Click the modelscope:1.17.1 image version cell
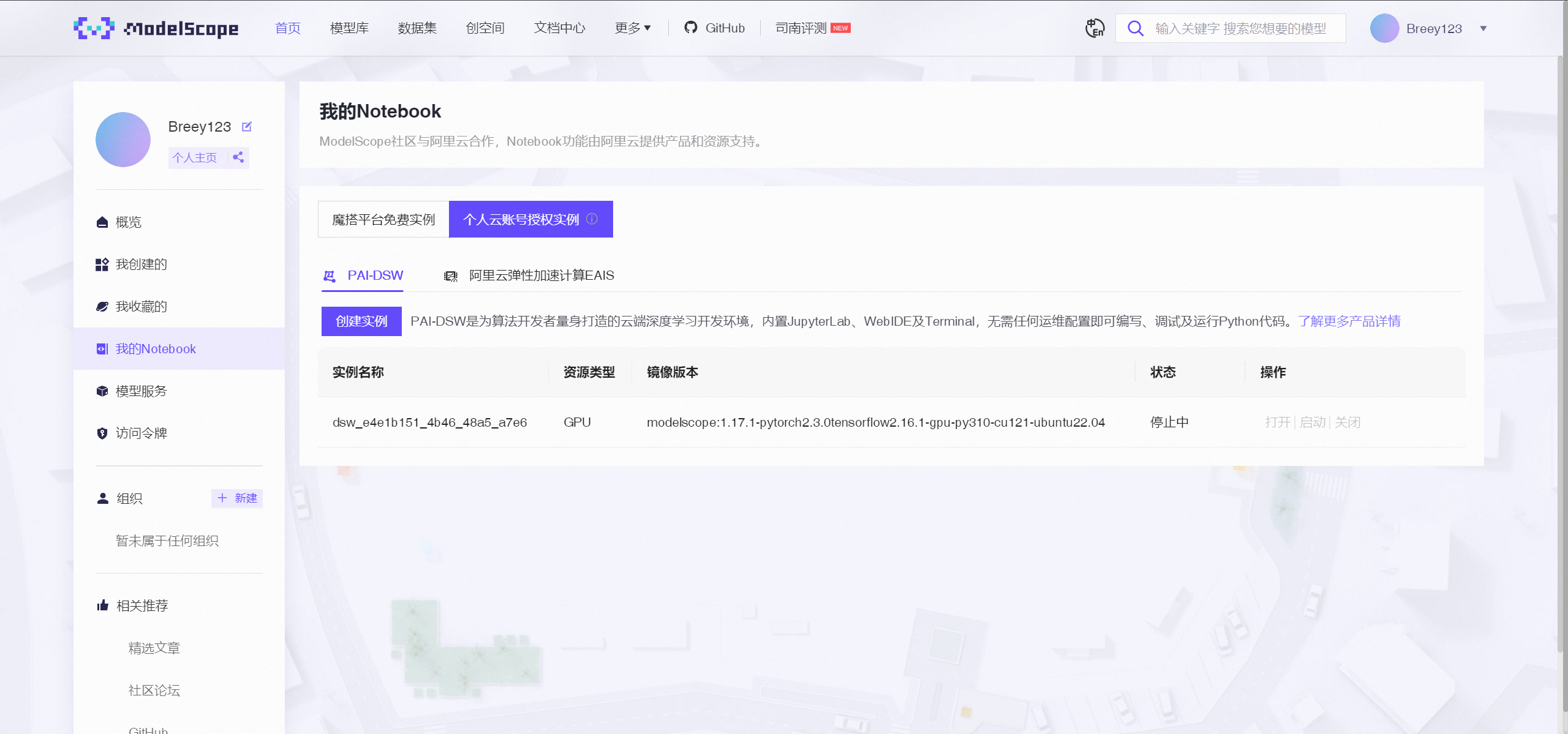The width and height of the screenshot is (1568, 734). click(x=876, y=422)
